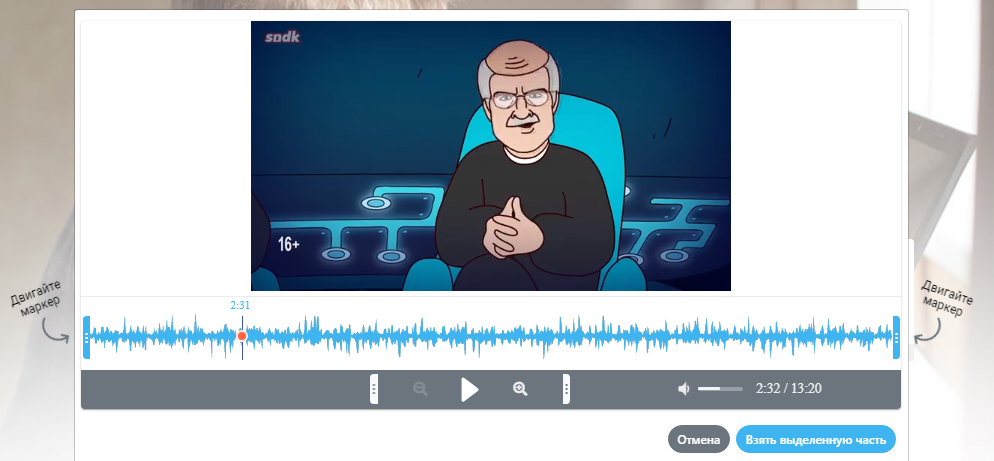The width and height of the screenshot is (994, 461).
Task: Click the Отмена button
Action: tap(699, 439)
